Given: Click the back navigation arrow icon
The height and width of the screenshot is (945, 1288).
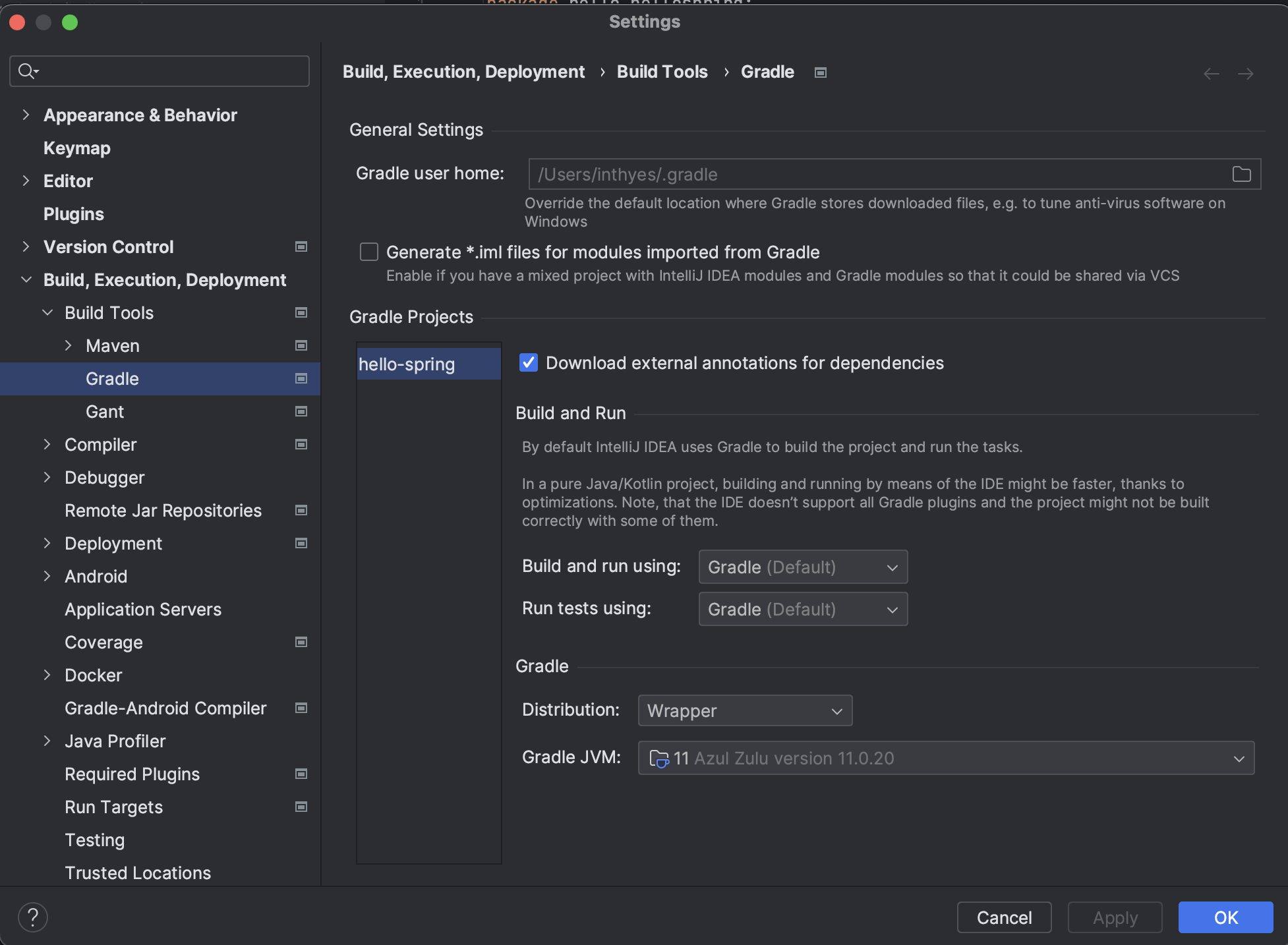Looking at the screenshot, I should pos(1211,73).
